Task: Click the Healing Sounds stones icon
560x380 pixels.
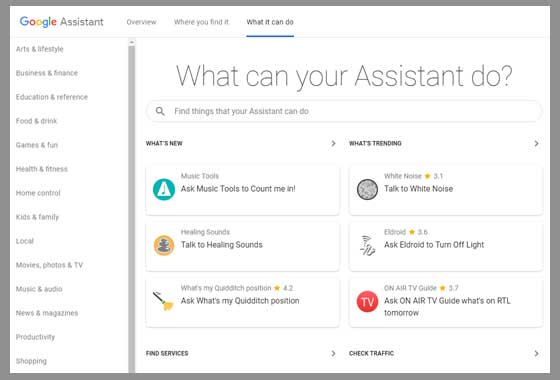Action: [x=164, y=245]
